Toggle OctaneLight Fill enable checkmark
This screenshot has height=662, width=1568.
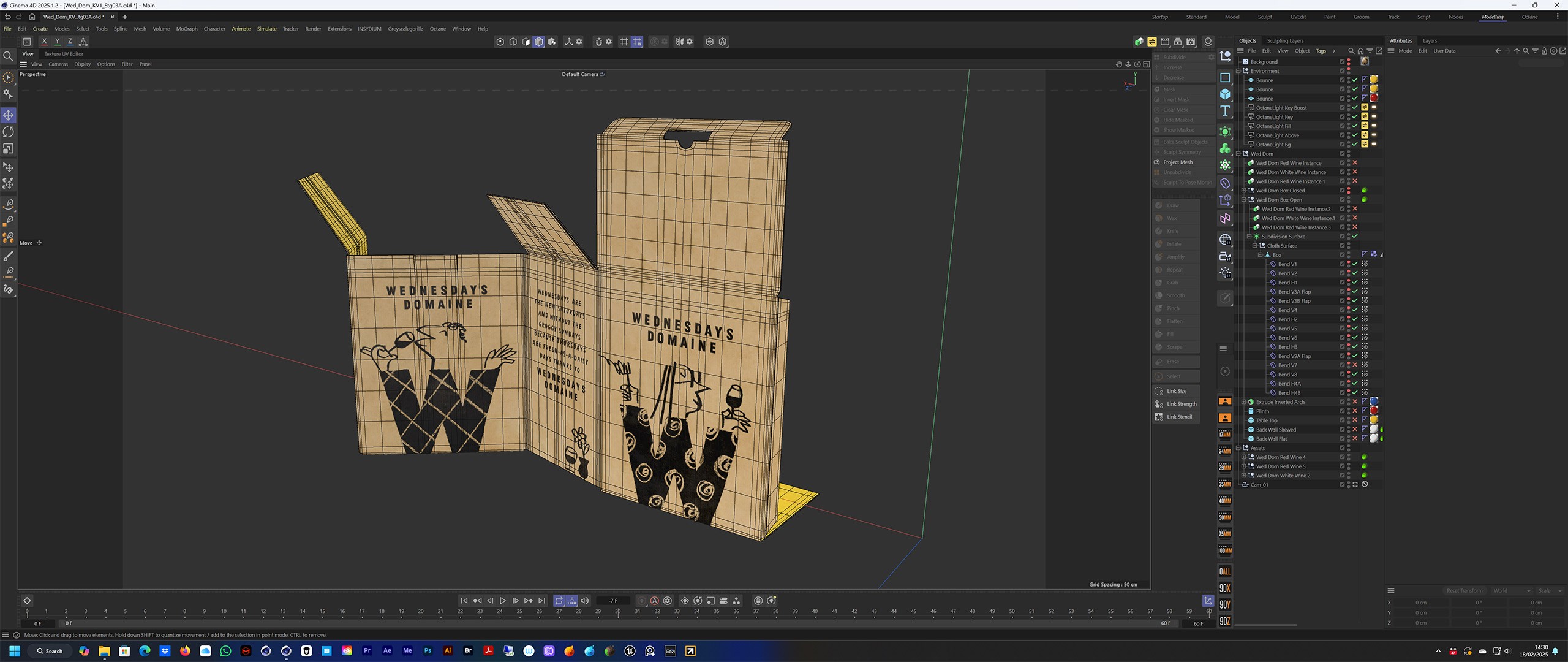point(1355,126)
